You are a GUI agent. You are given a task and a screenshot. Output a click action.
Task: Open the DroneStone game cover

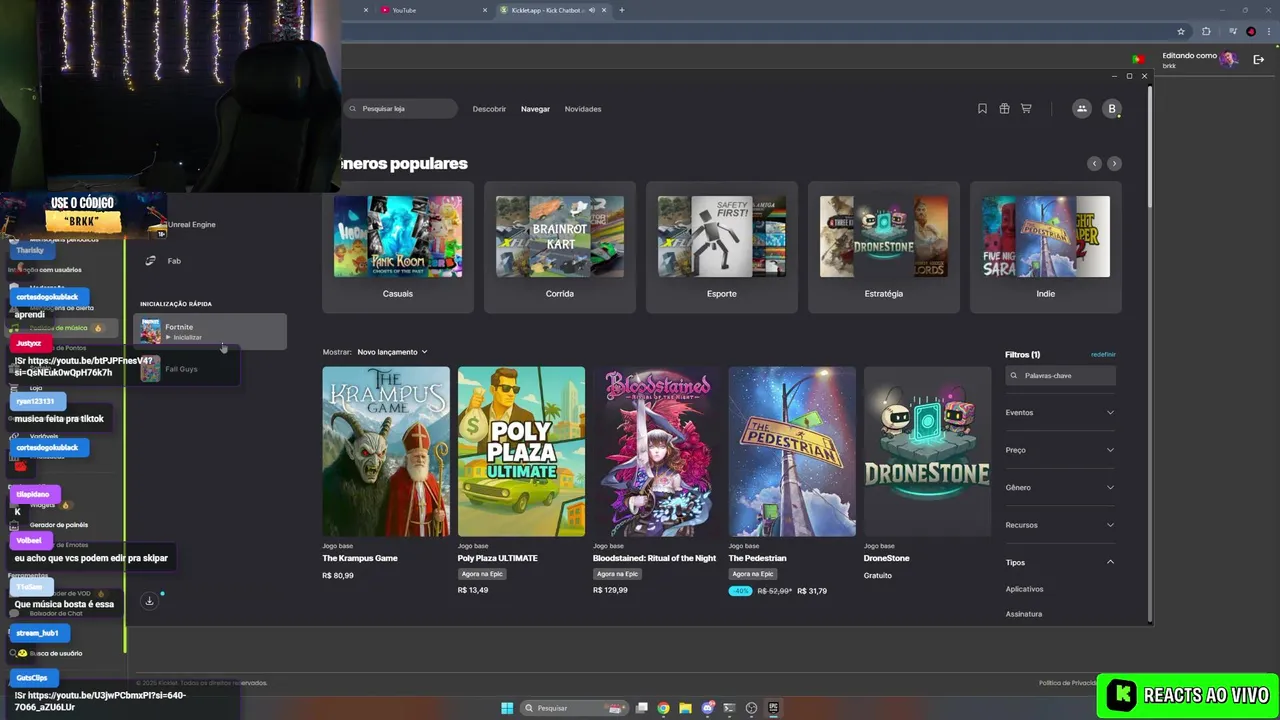(x=927, y=451)
